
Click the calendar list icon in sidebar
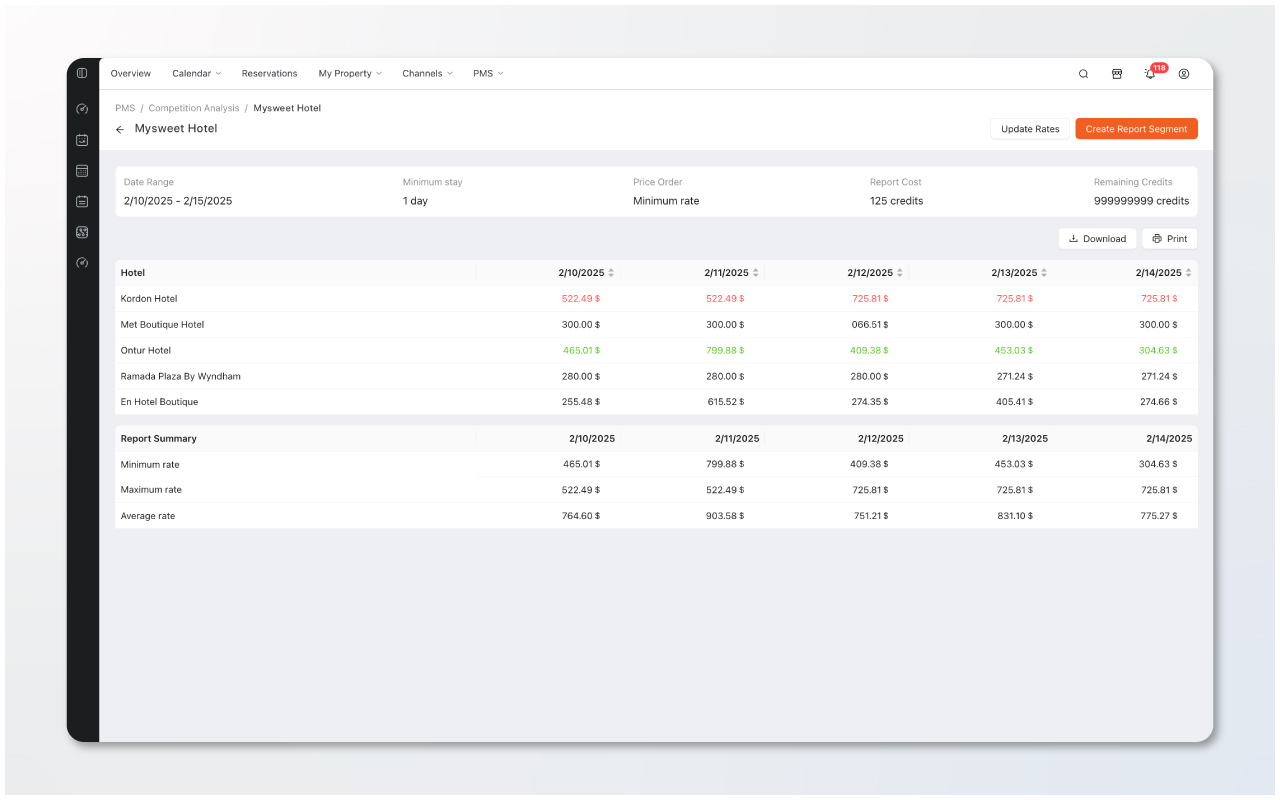(x=82, y=201)
